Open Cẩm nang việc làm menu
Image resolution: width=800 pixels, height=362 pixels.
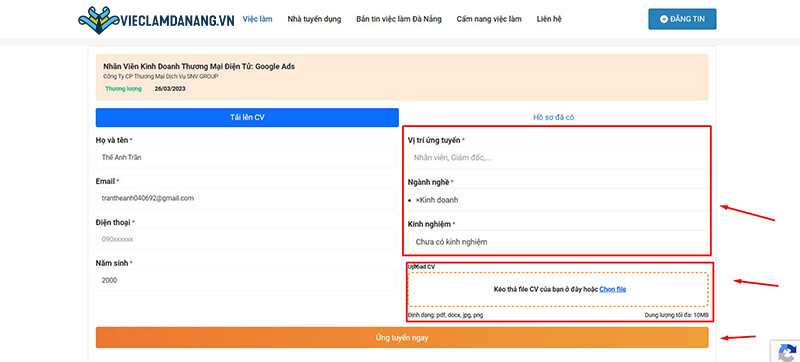click(x=489, y=19)
